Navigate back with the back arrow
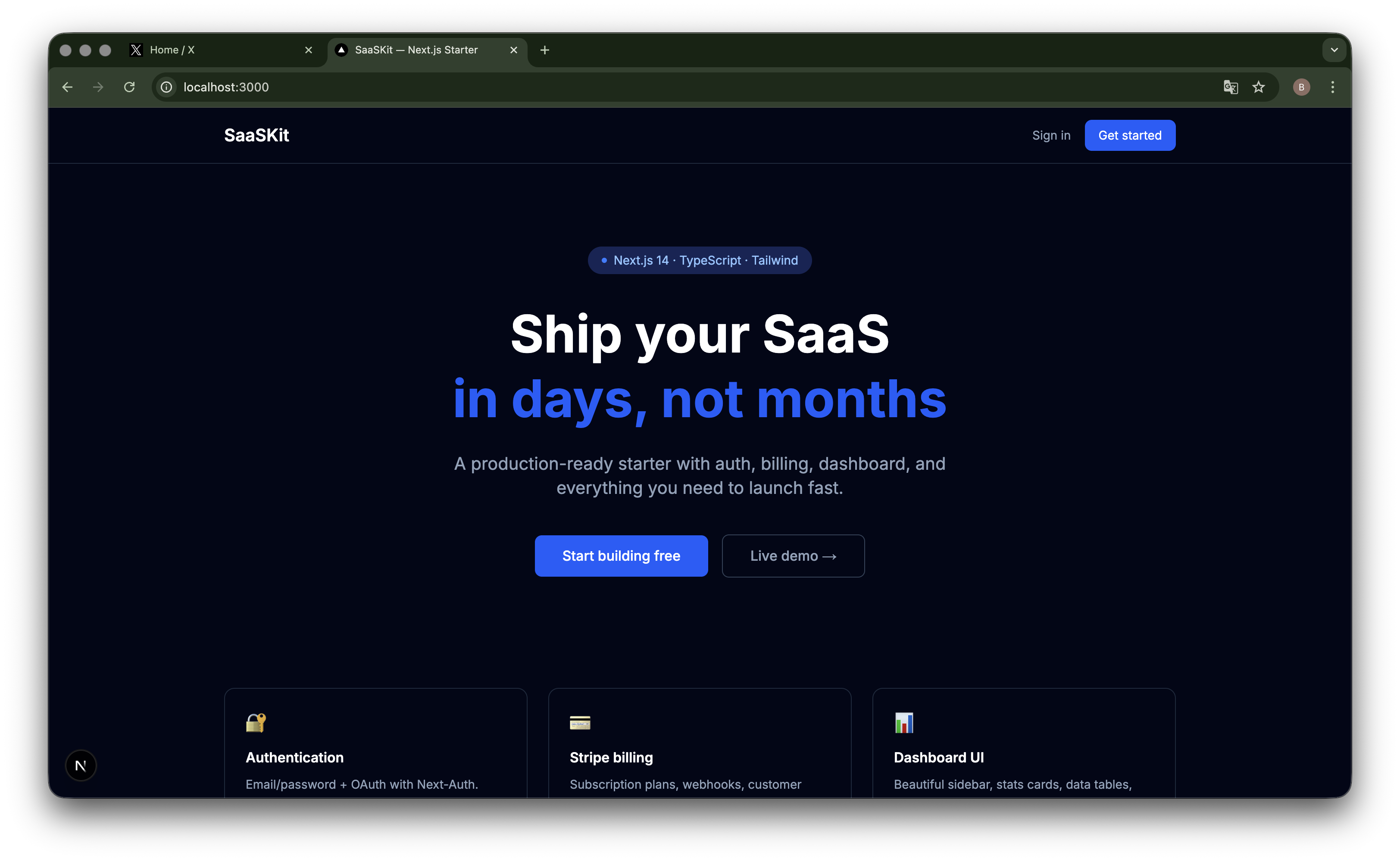The width and height of the screenshot is (1400, 862). [x=67, y=87]
